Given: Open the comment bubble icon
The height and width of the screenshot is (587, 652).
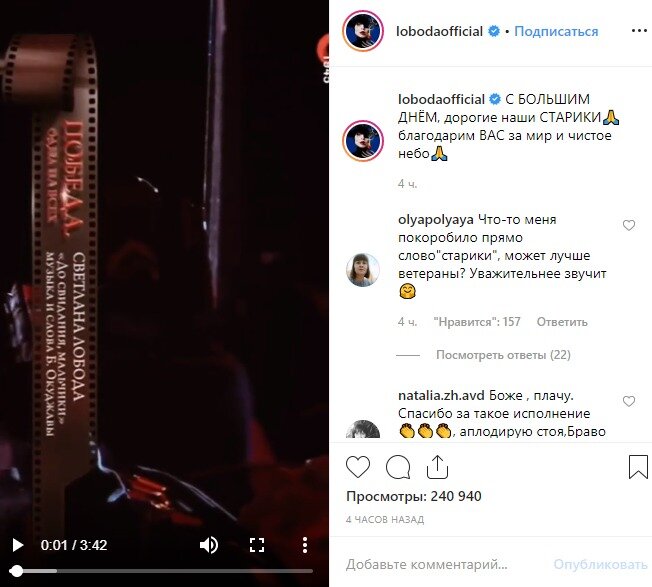Looking at the screenshot, I should tap(398, 467).
